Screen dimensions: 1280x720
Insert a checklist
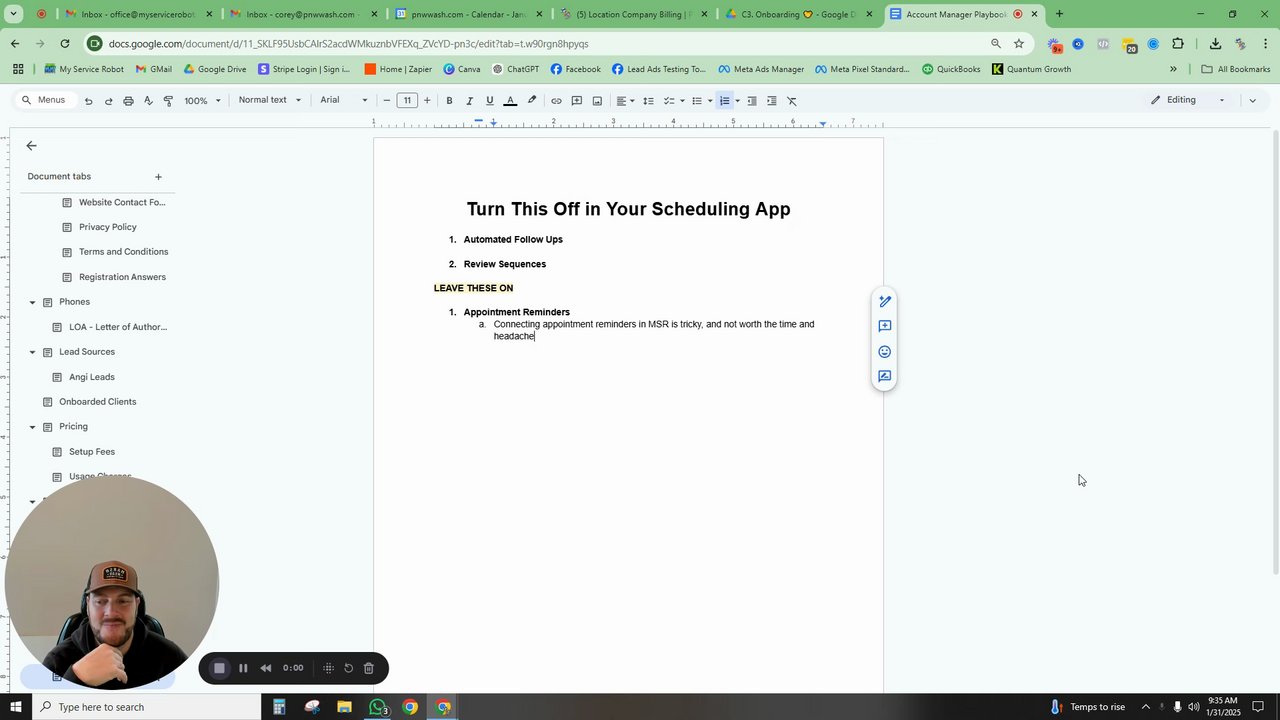pos(669,101)
